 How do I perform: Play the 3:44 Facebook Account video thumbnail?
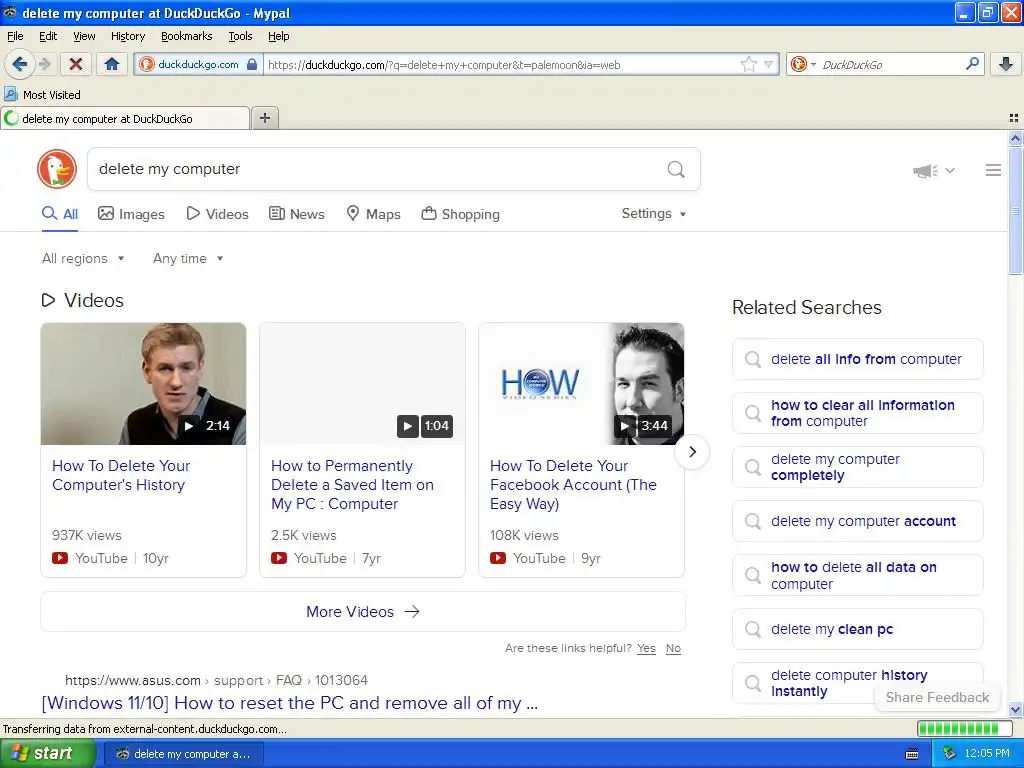coord(581,384)
